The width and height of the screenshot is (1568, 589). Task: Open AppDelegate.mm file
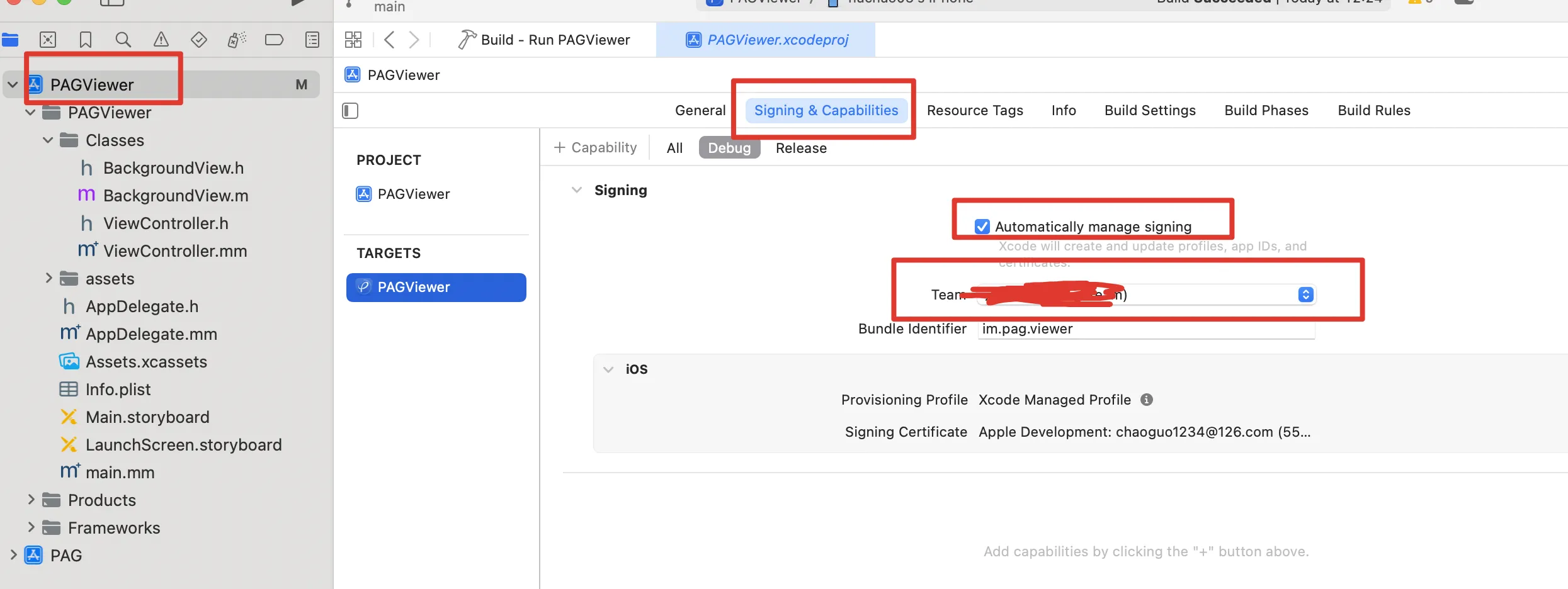point(151,334)
